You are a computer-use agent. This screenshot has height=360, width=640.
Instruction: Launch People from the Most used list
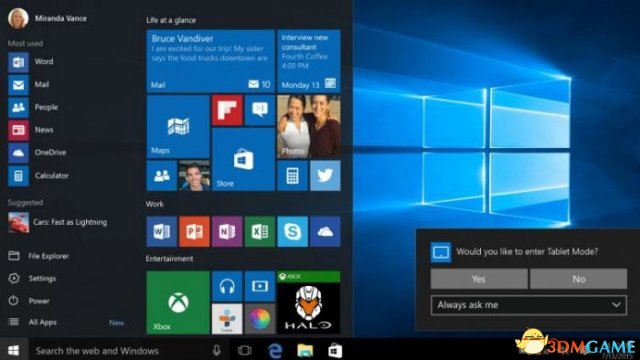33,107
